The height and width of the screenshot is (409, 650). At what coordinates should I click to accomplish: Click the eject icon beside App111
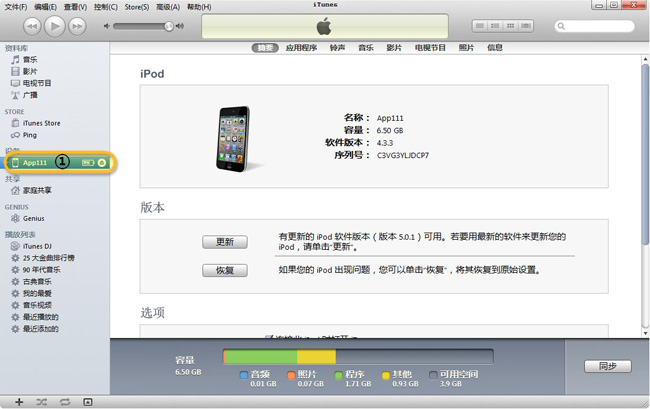[x=102, y=163]
